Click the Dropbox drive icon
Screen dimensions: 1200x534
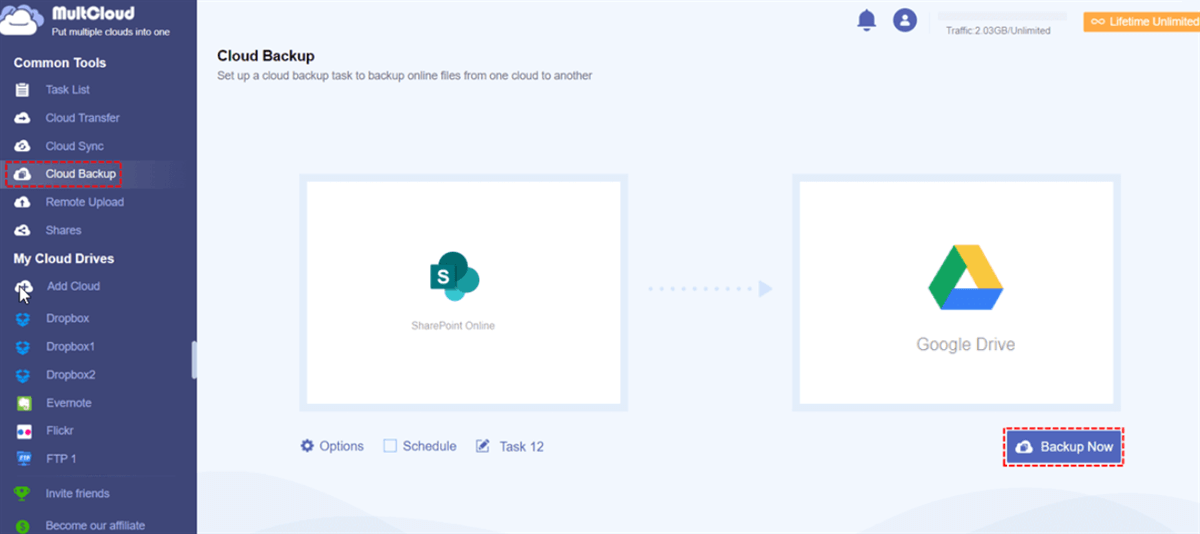(24, 318)
